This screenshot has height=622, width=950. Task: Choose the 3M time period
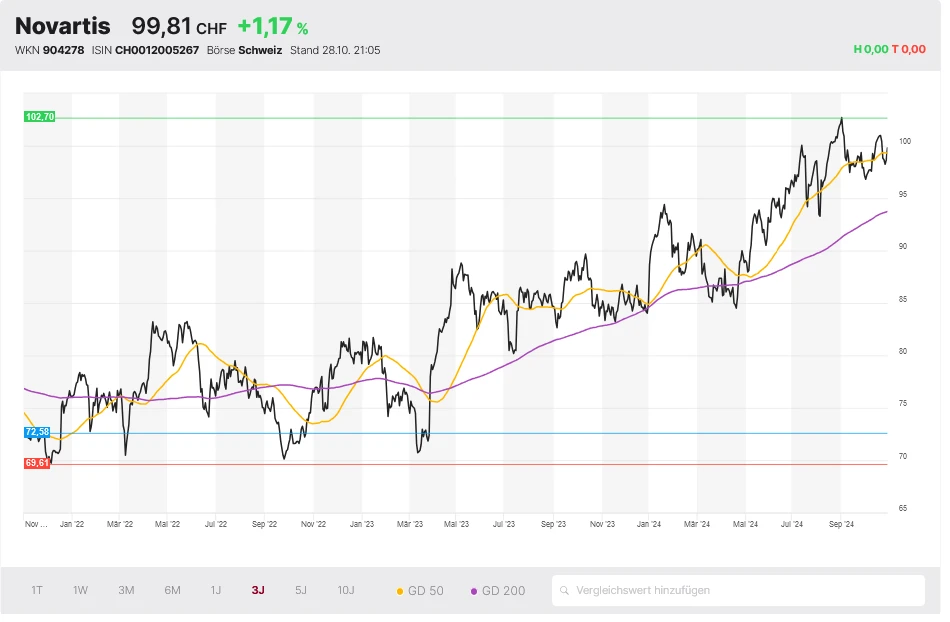[126, 590]
